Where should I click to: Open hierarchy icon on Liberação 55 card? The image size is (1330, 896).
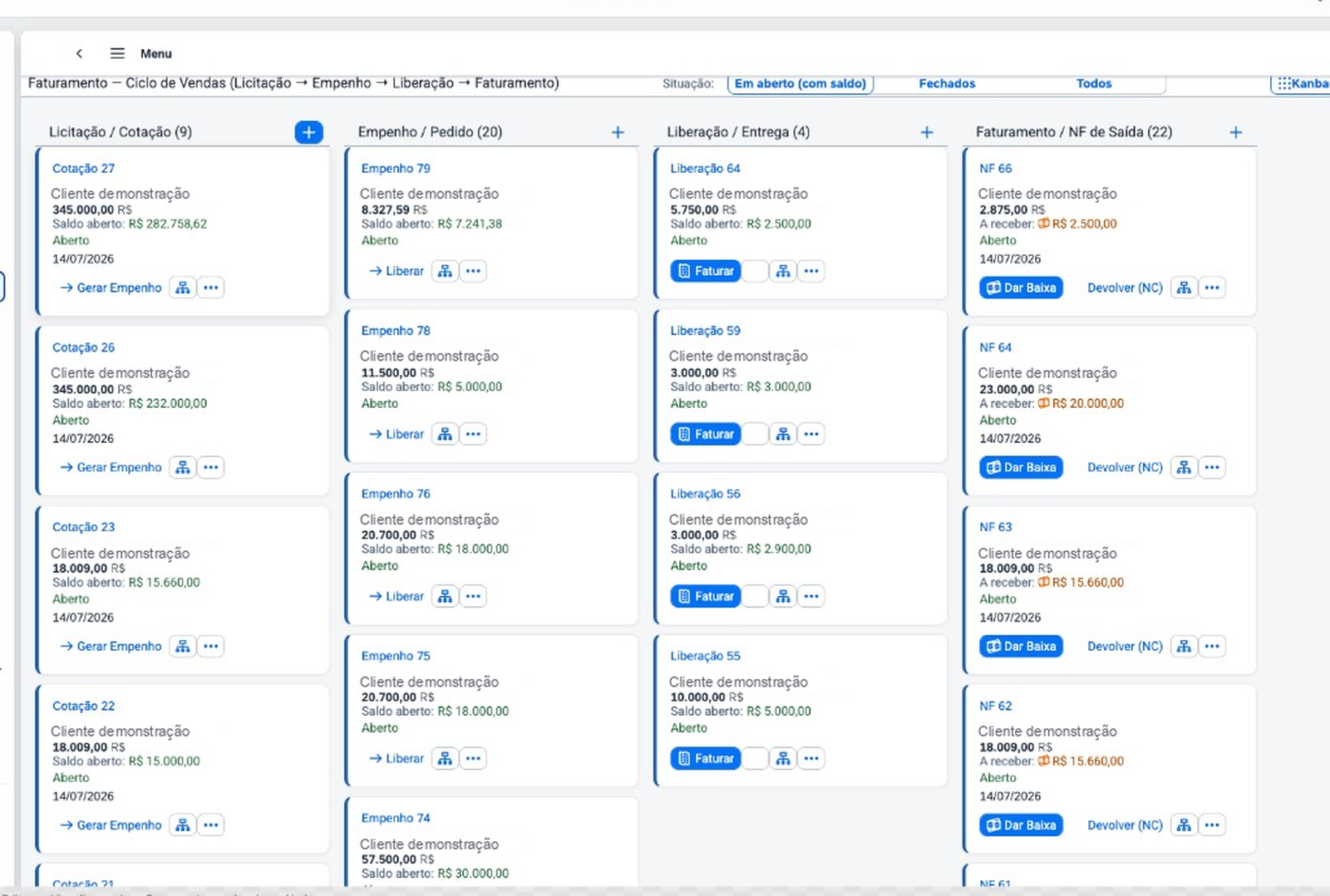pyautogui.click(x=783, y=758)
